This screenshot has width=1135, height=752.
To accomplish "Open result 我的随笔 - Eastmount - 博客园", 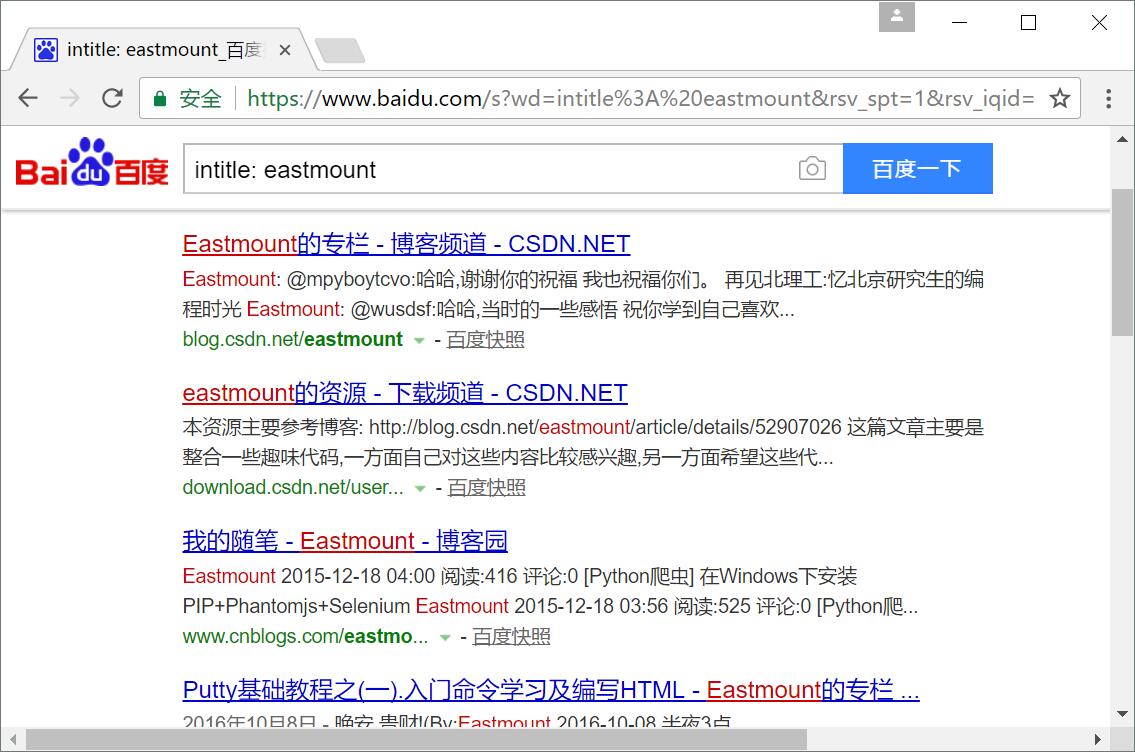I will pos(345,541).
